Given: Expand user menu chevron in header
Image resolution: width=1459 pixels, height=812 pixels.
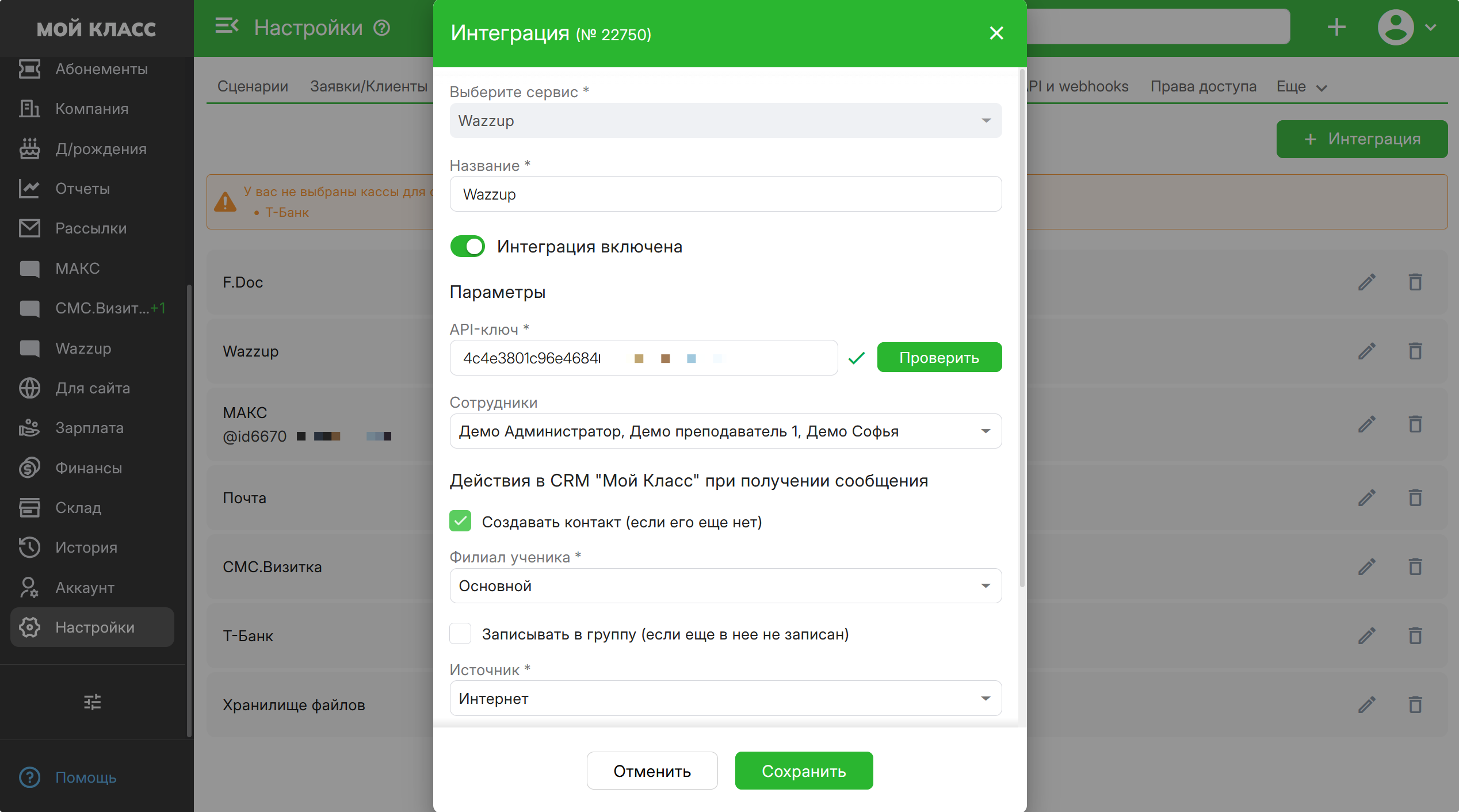Looking at the screenshot, I should pyautogui.click(x=1431, y=27).
